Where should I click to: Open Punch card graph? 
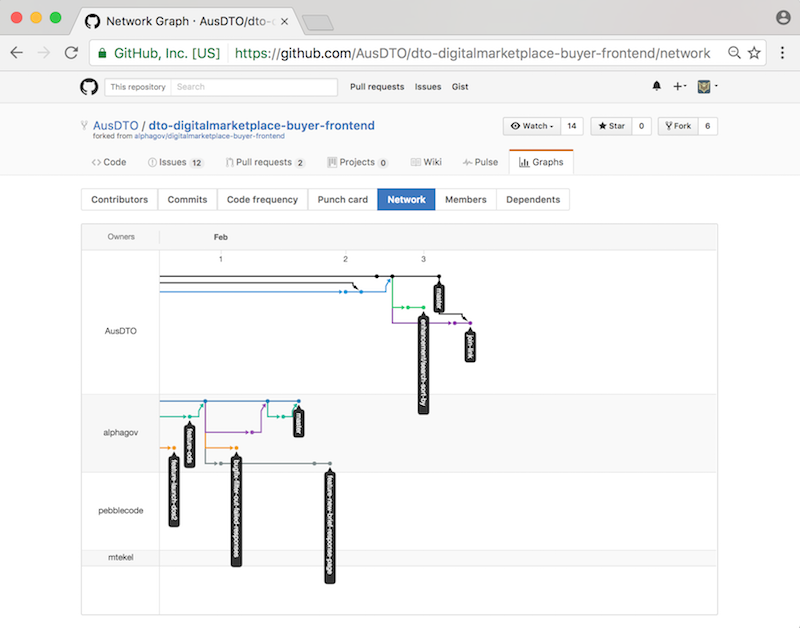pos(342,199)
